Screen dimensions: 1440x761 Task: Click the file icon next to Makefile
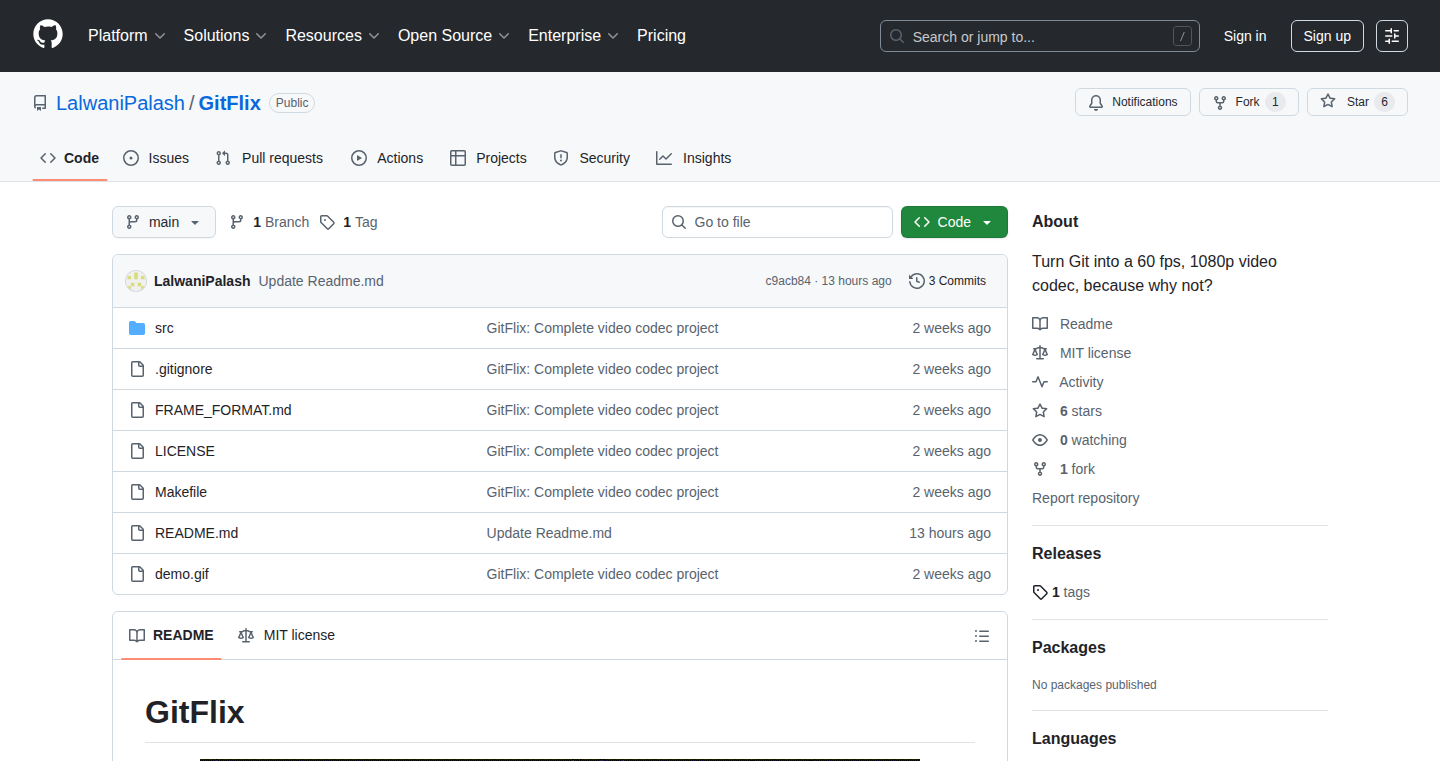(137, 492)
